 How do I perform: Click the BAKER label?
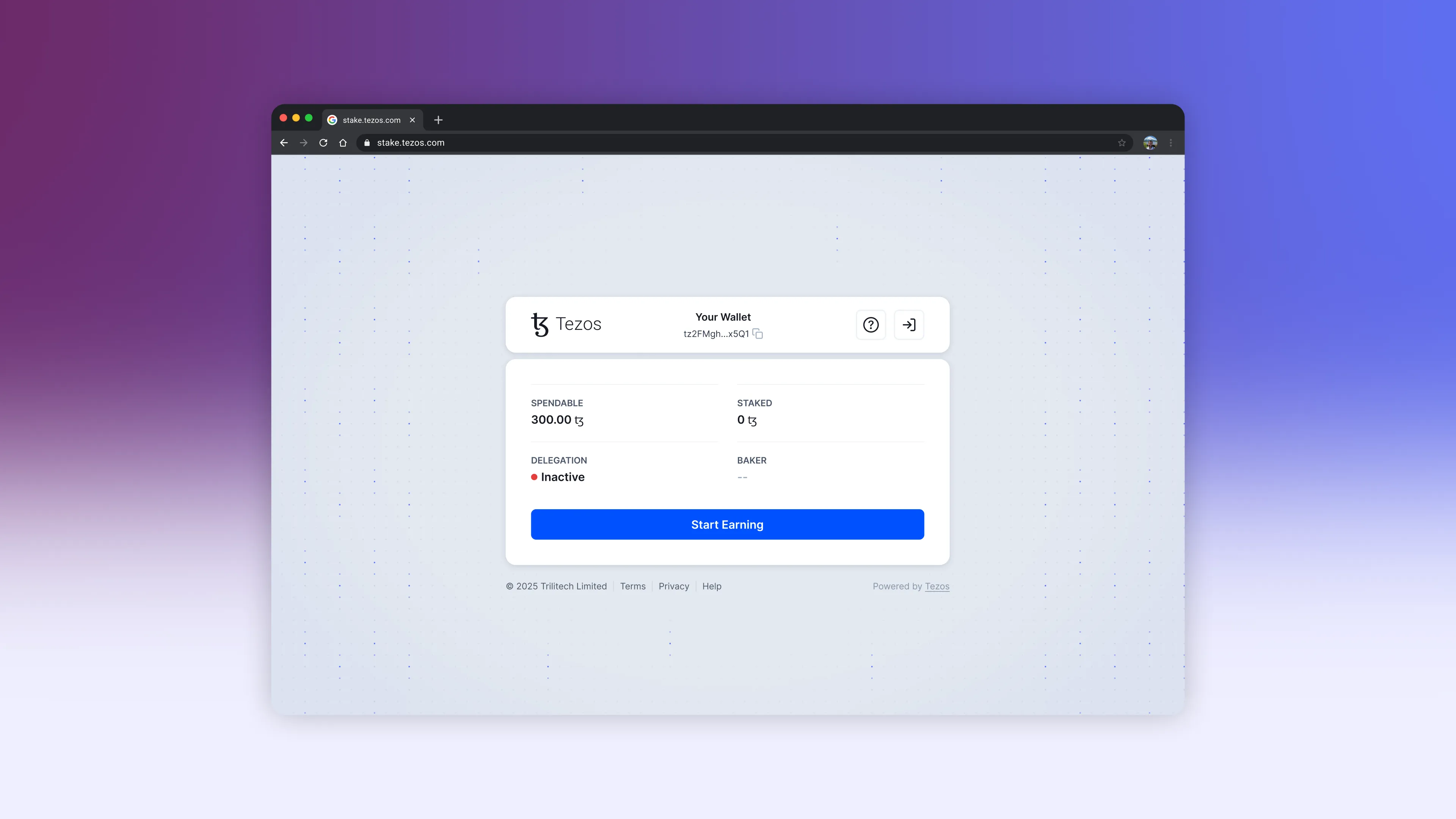752,461
